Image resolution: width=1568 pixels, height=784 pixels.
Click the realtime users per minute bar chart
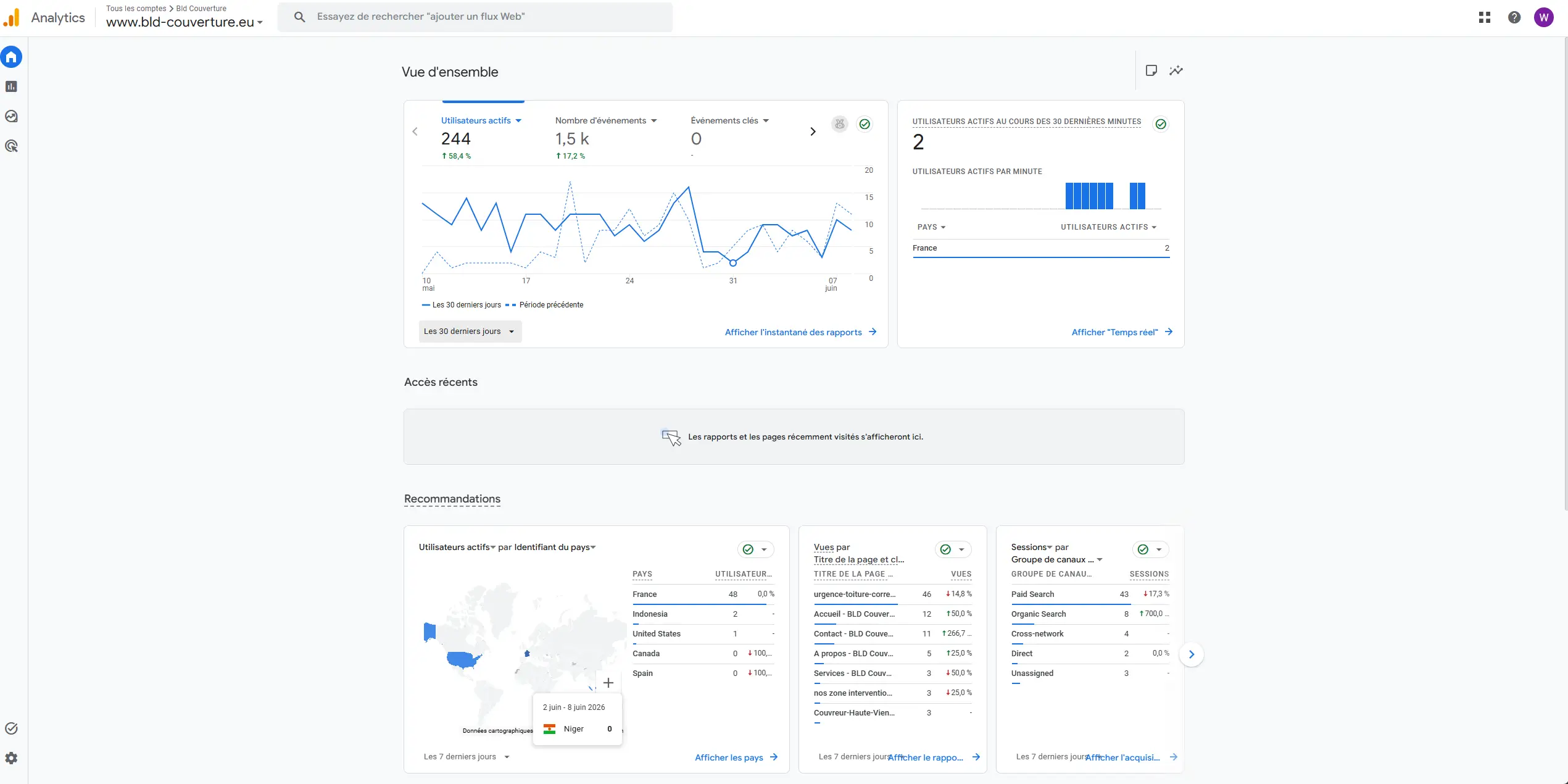click(x=1040, y=196)
